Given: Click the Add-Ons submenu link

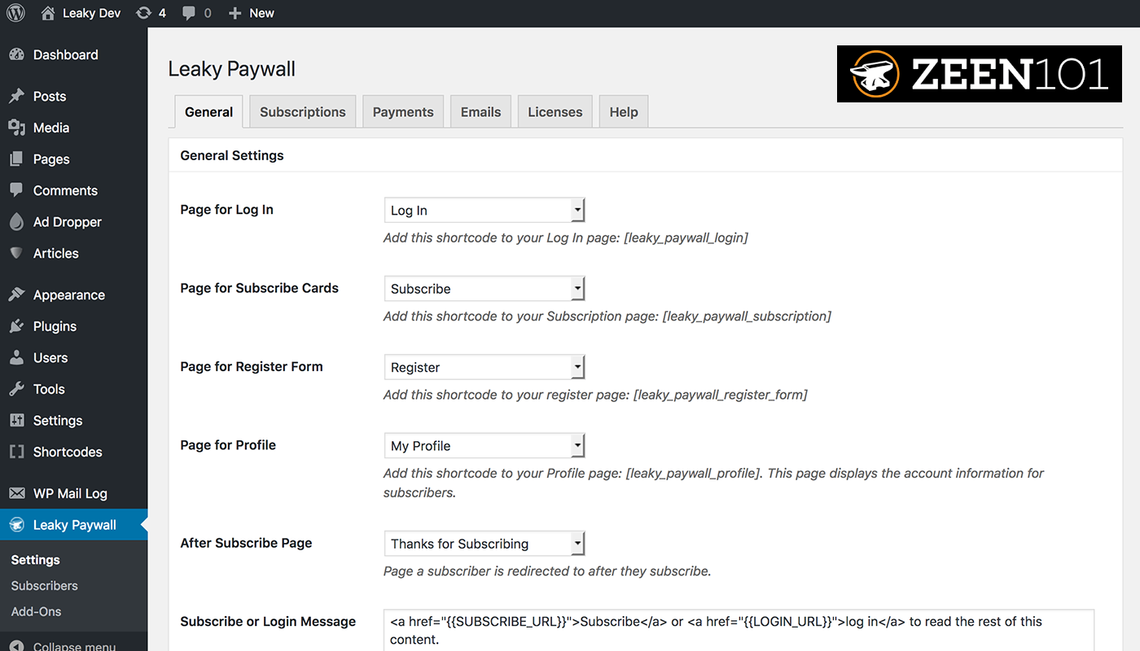Looking at the screenshot, I should pos(36,612).
